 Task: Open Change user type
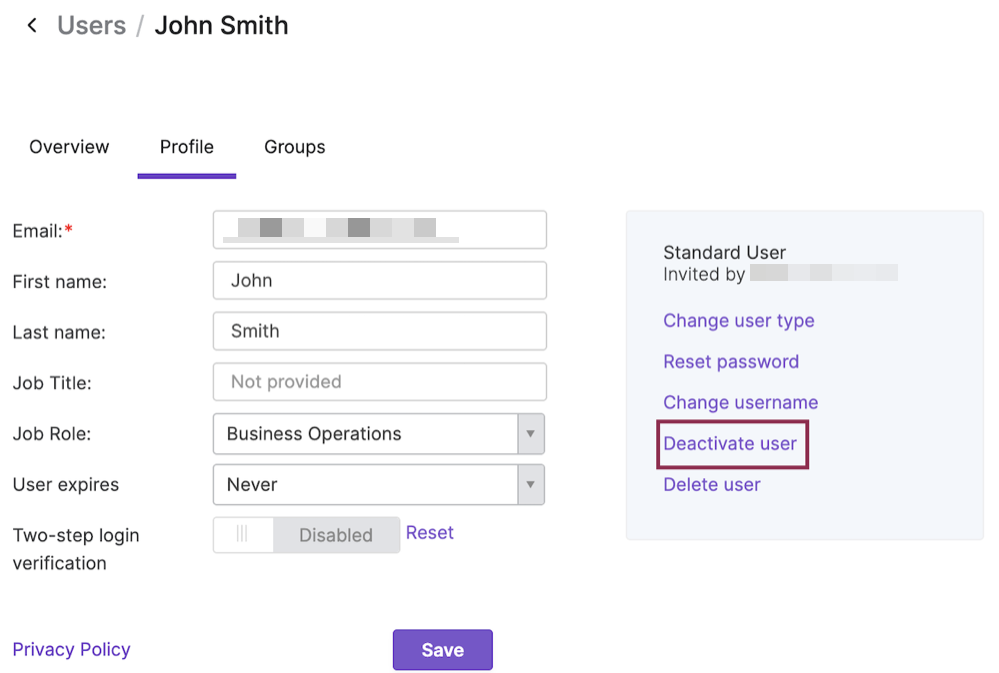pos(738,320)
